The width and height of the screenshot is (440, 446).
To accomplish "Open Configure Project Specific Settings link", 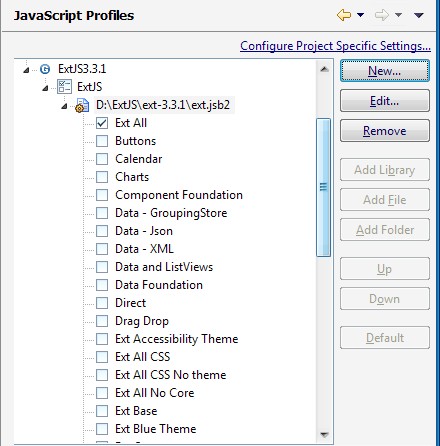I will tap(335, 46).
